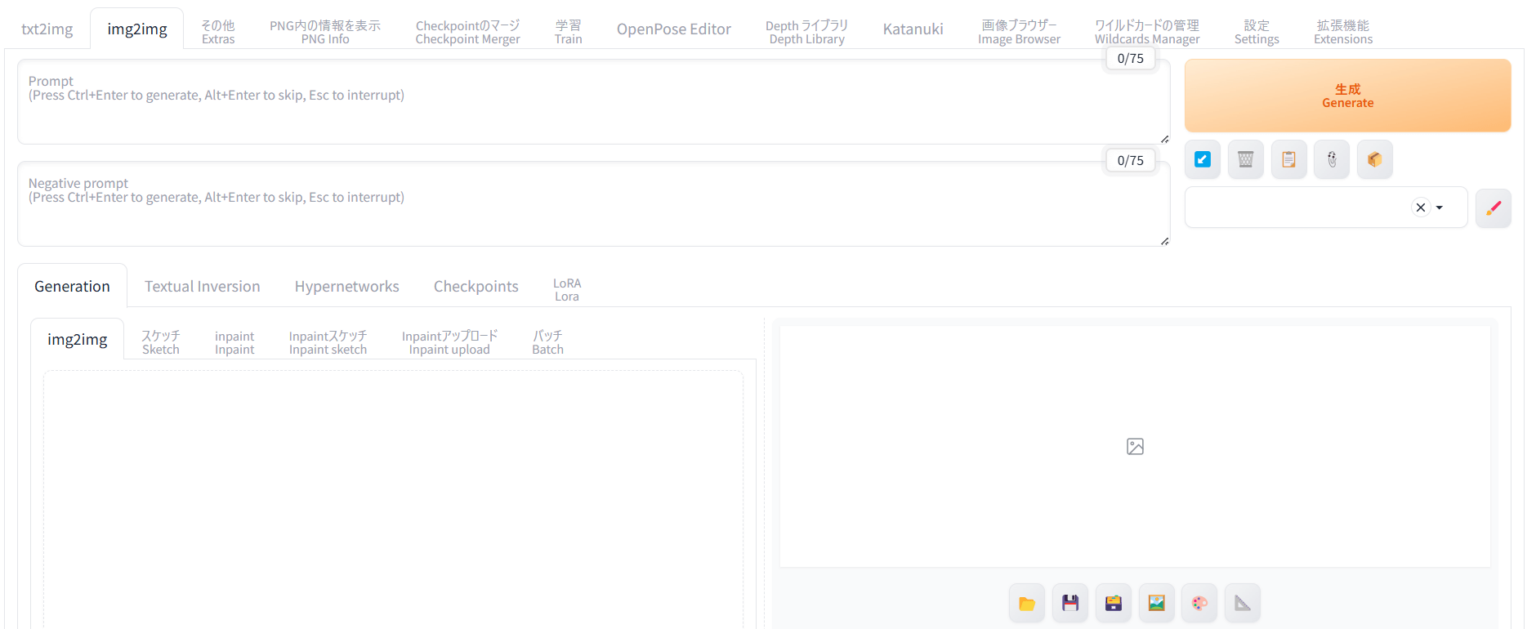Select the Inpaint sketch sub-tab
The height and width of the screenshot is (629, 1536).
tap(328, 342)
